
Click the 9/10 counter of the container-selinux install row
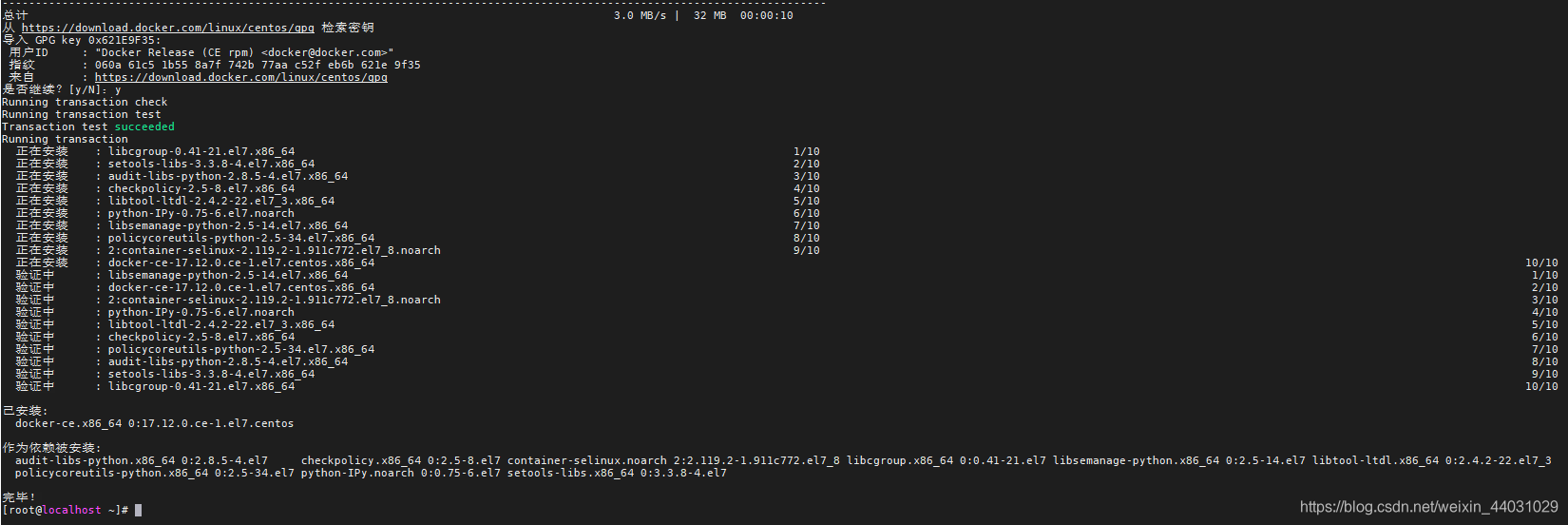point(807,250)
